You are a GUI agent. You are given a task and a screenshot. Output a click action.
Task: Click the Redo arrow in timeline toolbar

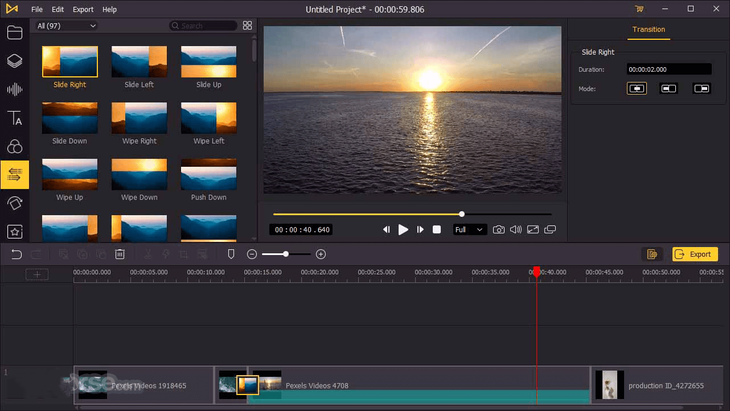[36, 254]
